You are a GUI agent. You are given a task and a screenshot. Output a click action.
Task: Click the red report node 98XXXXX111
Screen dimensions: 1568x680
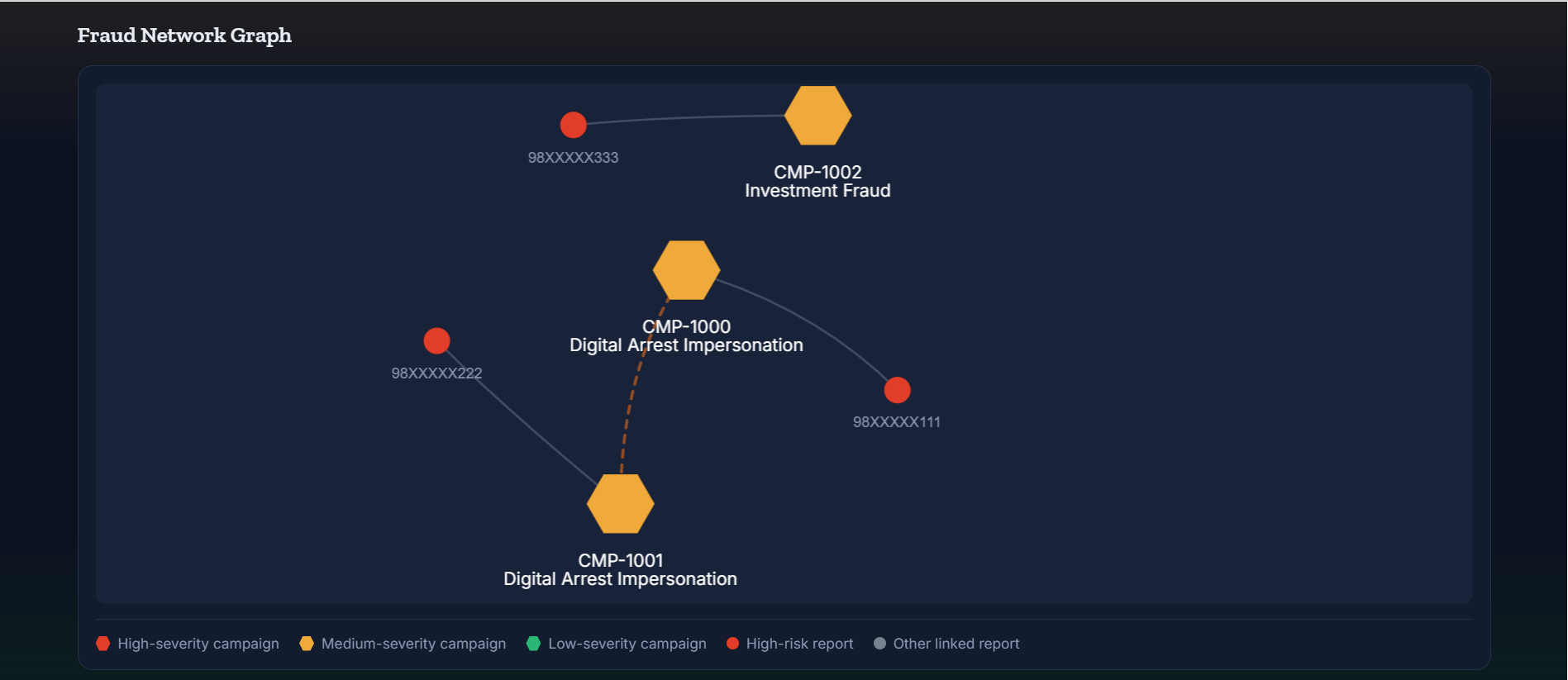pos(897,389)
